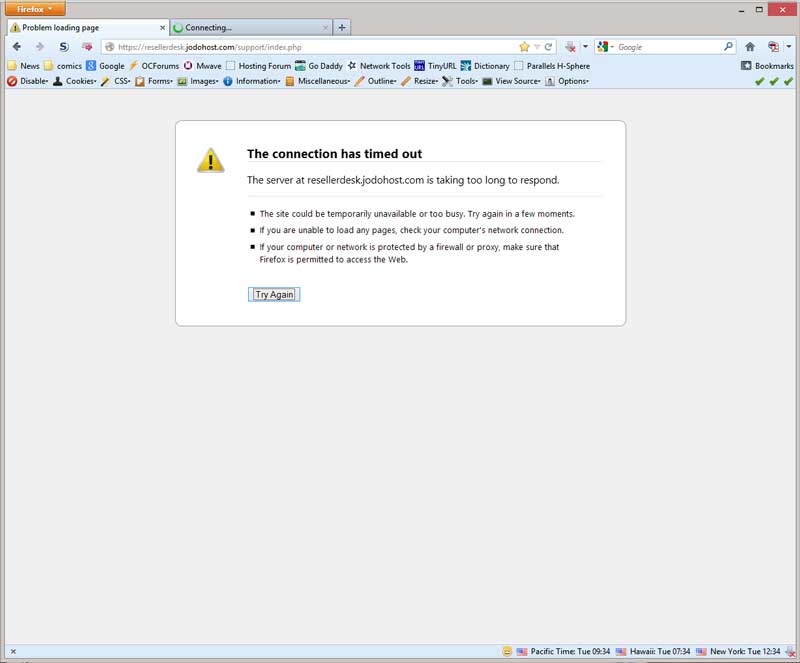Open the Go Daddy bookmark

point(319,66)
